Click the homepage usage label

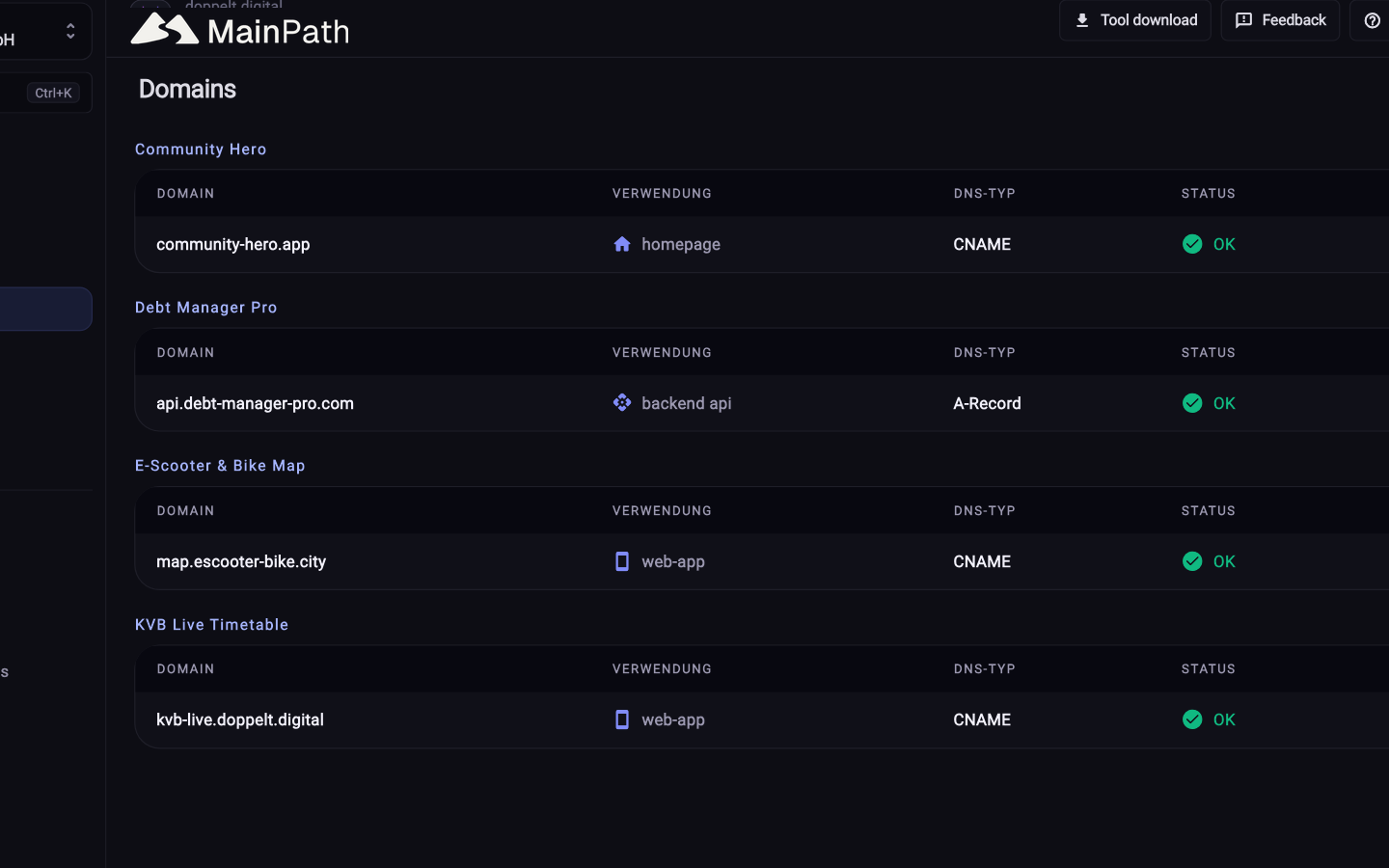pyautogui.click(x=681, y=245)
